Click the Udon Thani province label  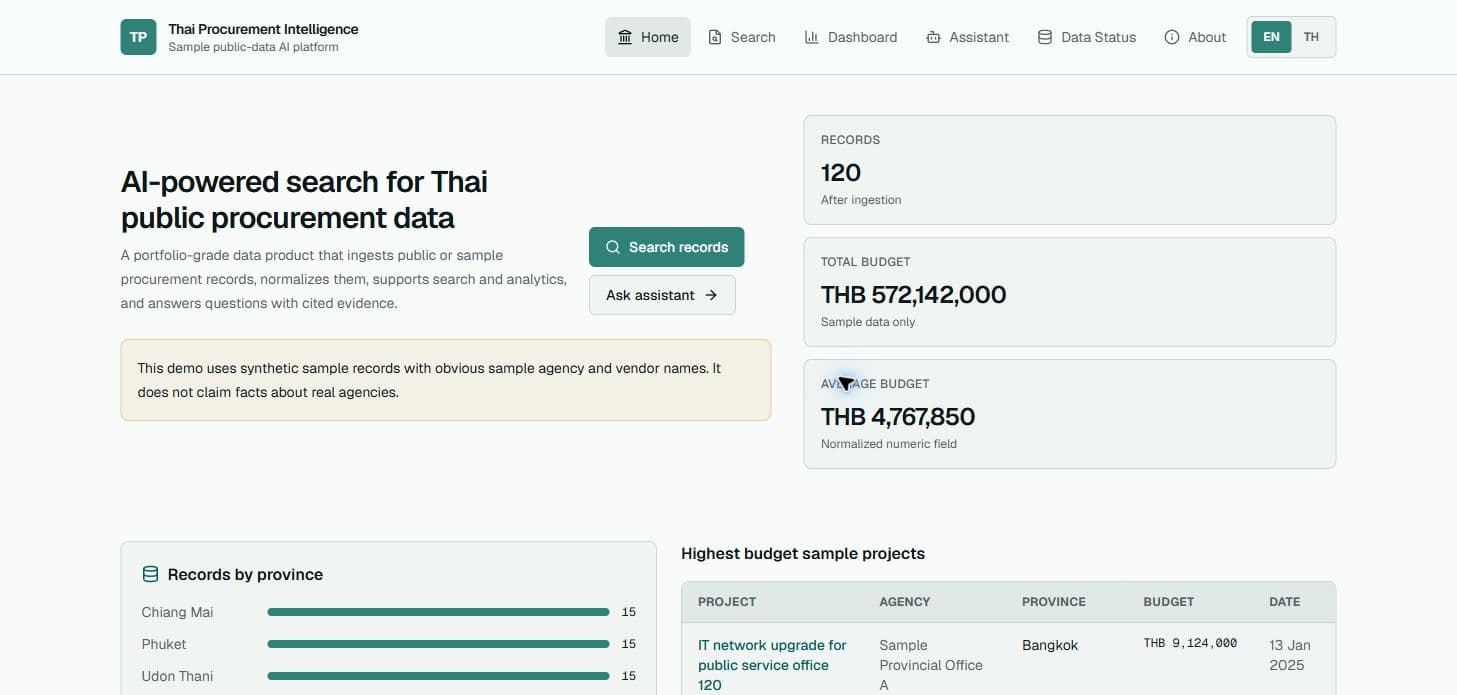(x=177, y=676)
